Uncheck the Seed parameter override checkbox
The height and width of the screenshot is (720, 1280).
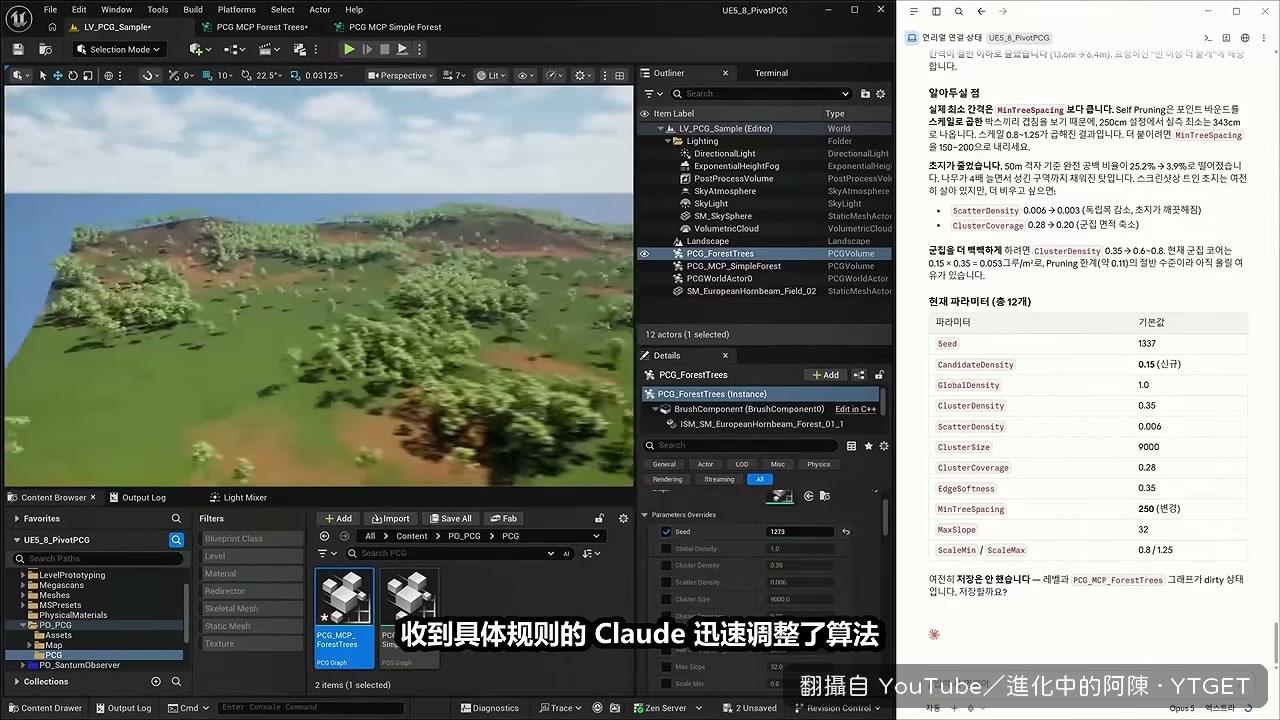667,532
